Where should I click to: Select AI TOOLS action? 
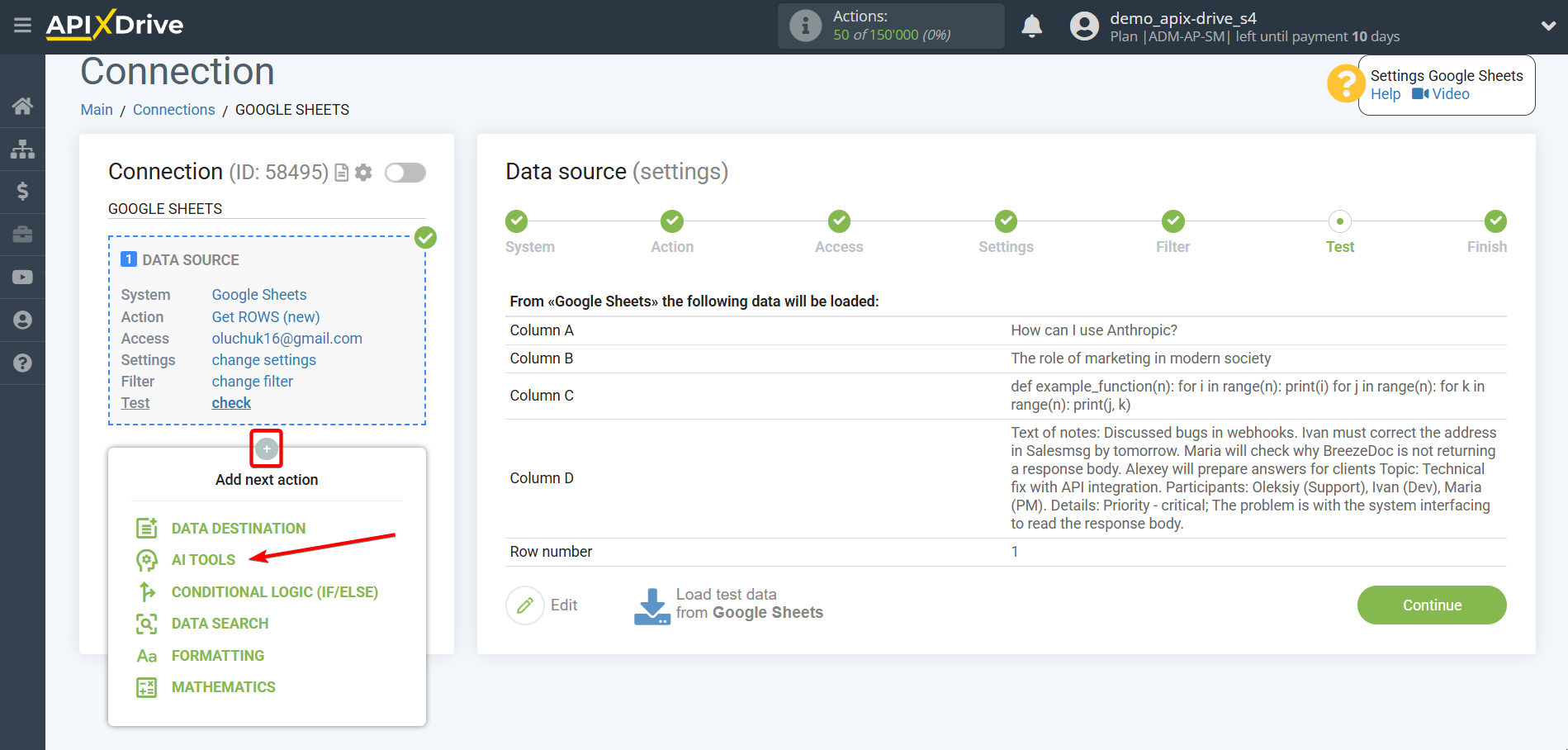[x=203, y=560]
